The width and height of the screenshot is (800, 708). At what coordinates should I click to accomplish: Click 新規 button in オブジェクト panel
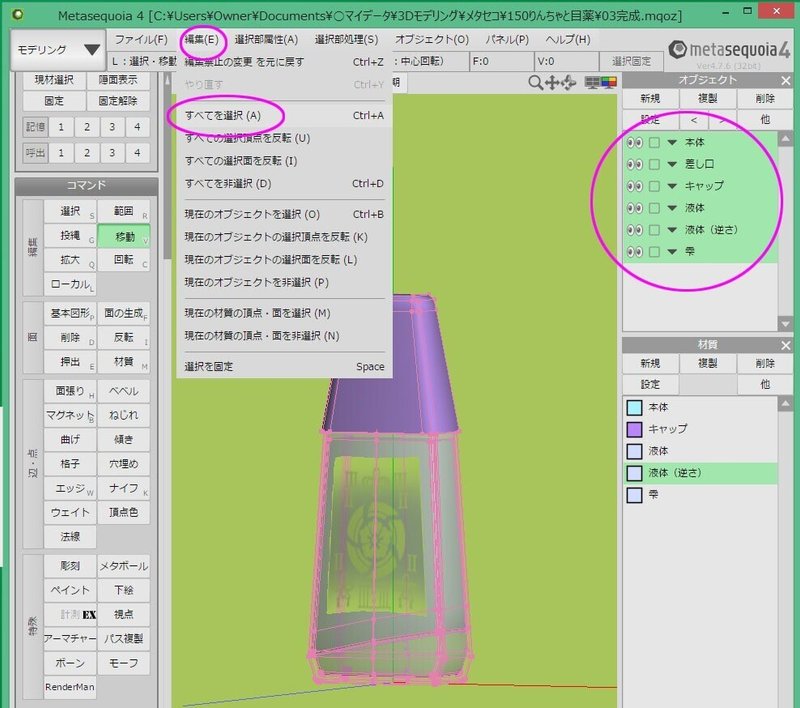pos(650,98)
